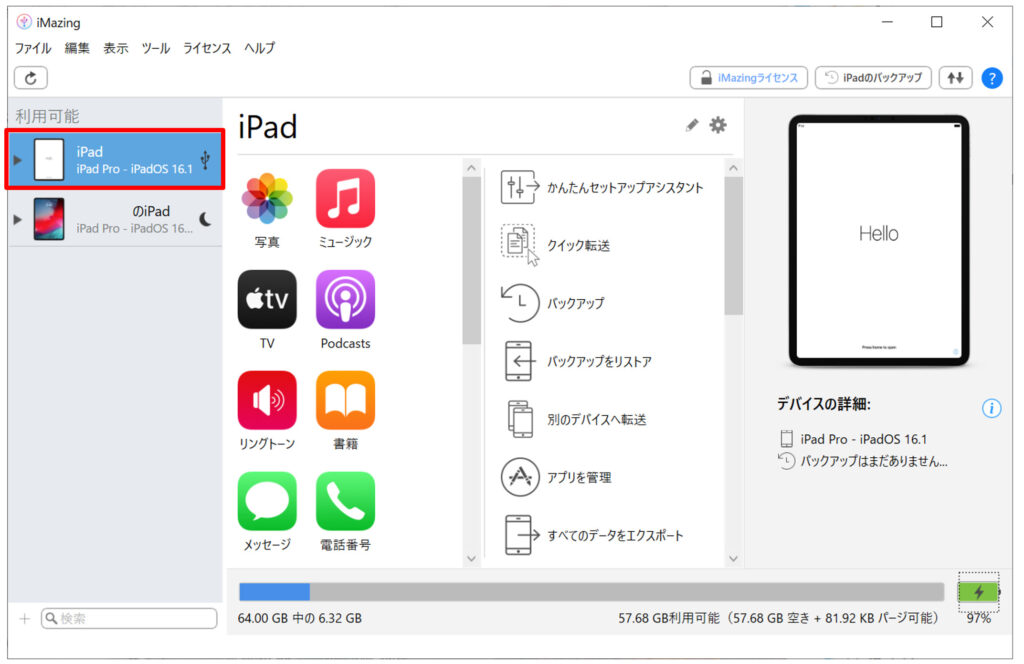Expand the selected iPad tree arrow
The height and width of the screenshot is (664, 1024).
point(18,159)
